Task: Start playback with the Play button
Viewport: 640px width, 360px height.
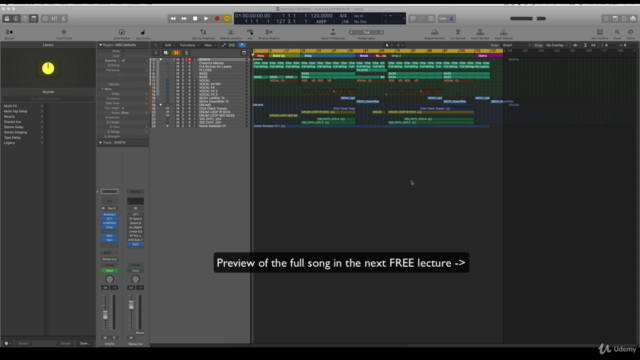Action: pos(206,18)
